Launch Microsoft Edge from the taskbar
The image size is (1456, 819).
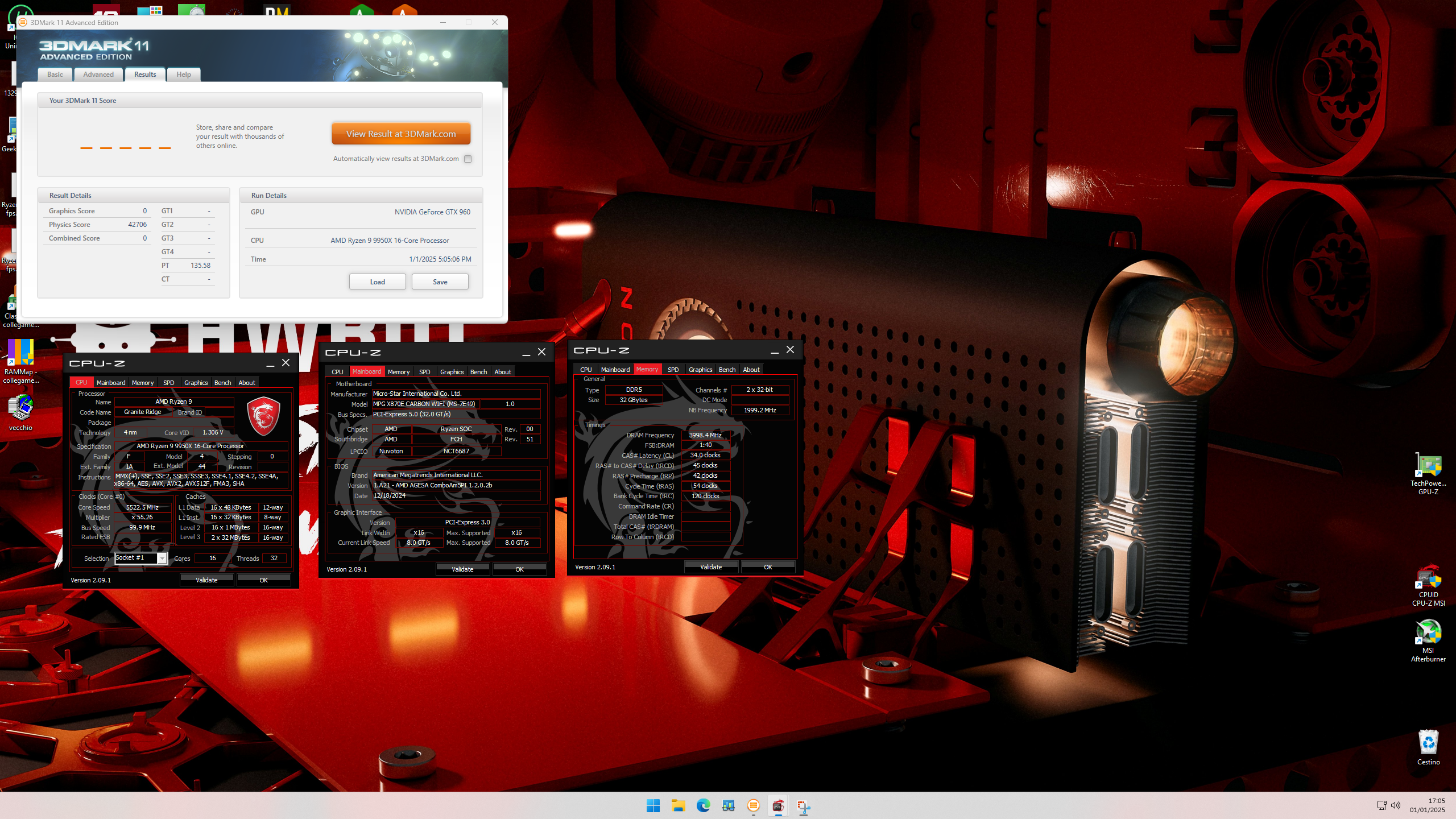click(703, 805)
